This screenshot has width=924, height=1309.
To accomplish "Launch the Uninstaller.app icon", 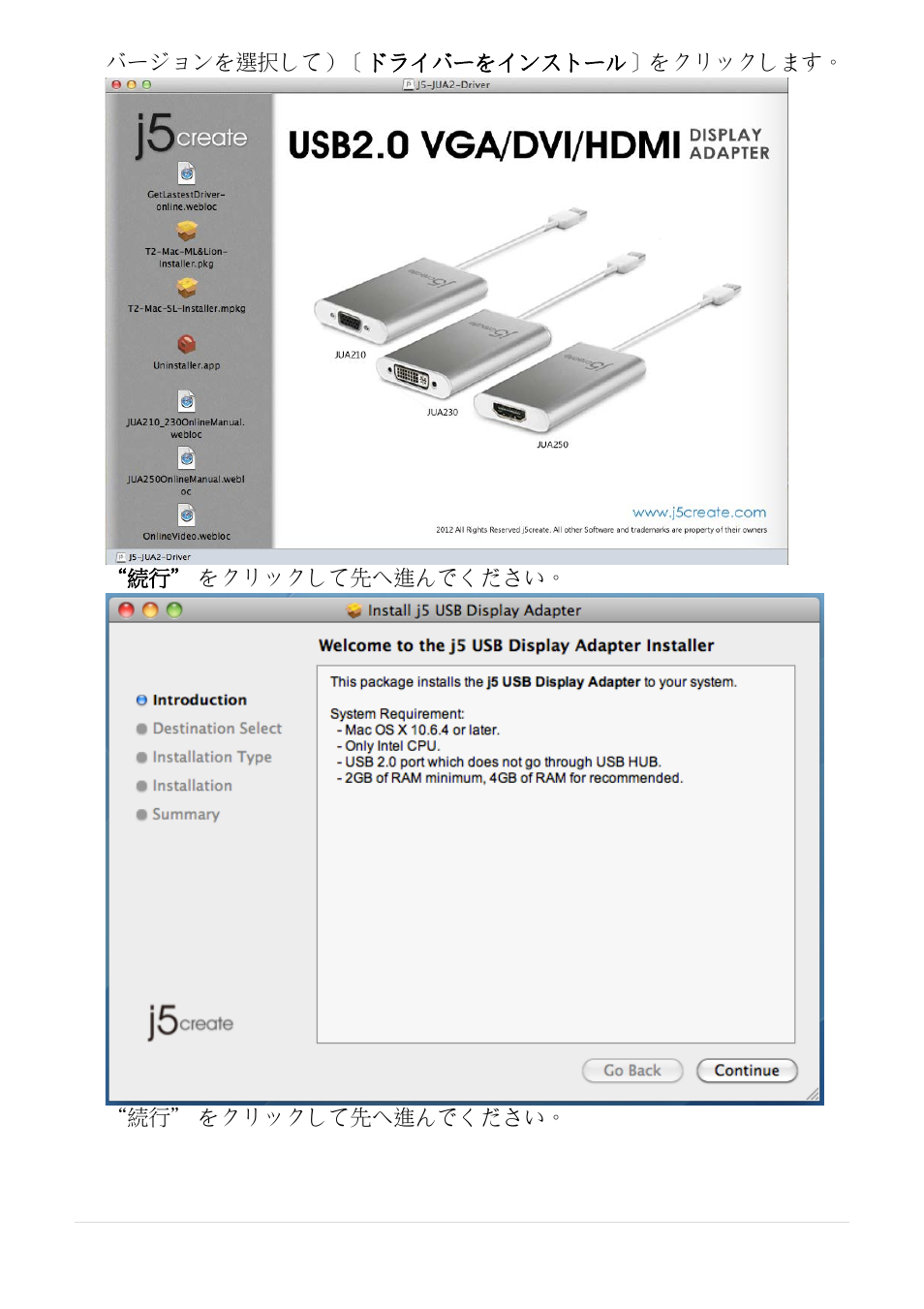I will pos(187,345).
